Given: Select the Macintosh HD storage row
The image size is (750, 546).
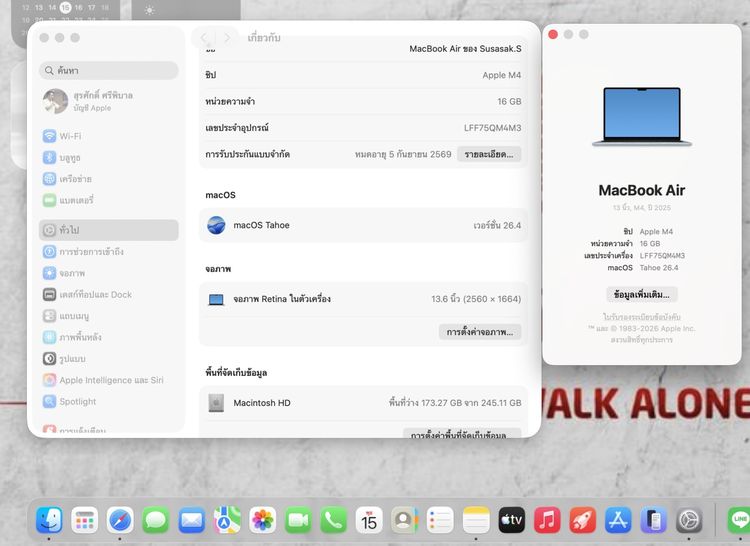Looking at the screenshot, I should tap(364, 403).
